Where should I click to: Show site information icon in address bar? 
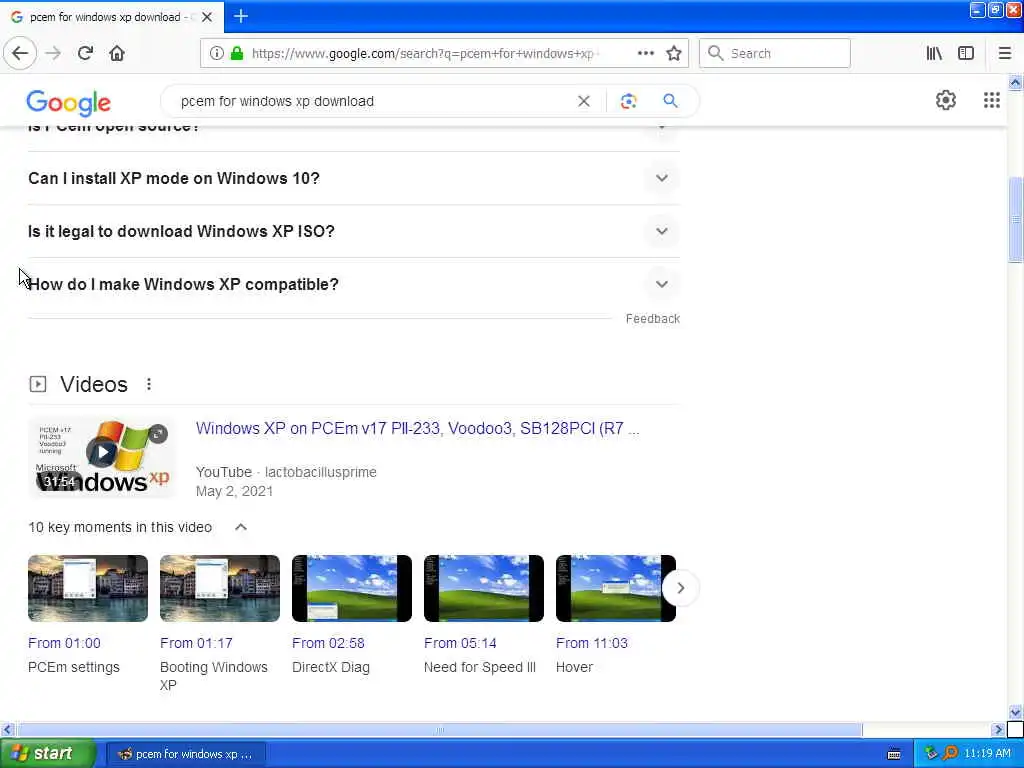click(x=216, y=53)
